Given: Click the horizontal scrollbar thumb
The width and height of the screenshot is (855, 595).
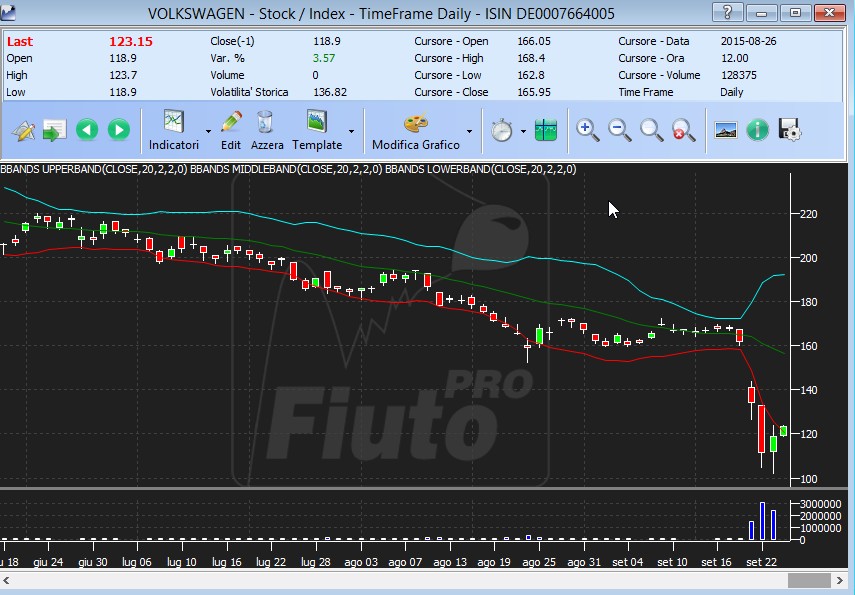Looking at the screenshot, I should click(x=809, y=580).
